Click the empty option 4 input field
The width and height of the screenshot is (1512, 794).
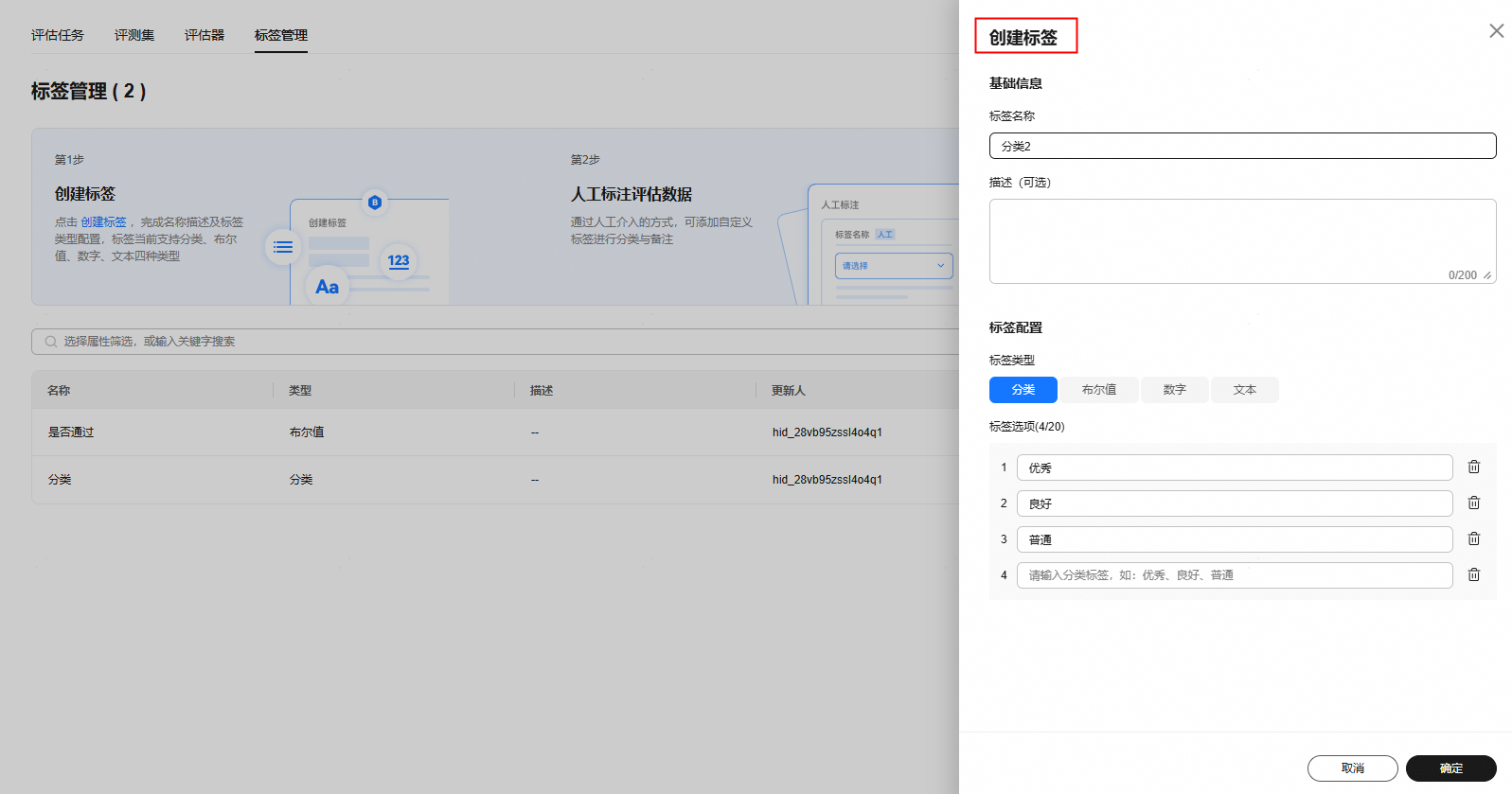pos(1235,575)
